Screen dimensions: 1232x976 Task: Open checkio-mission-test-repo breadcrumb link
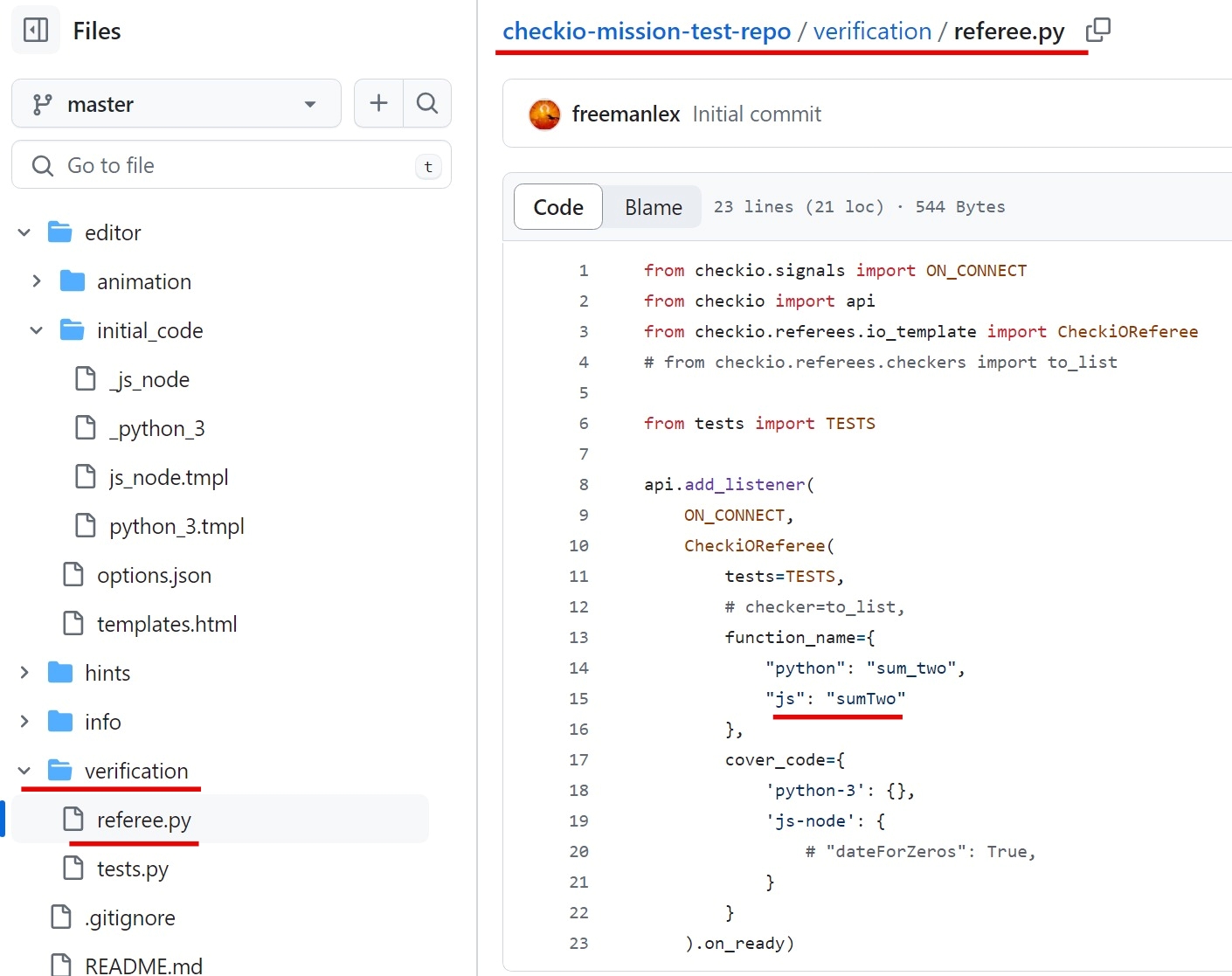click(647, 31)
